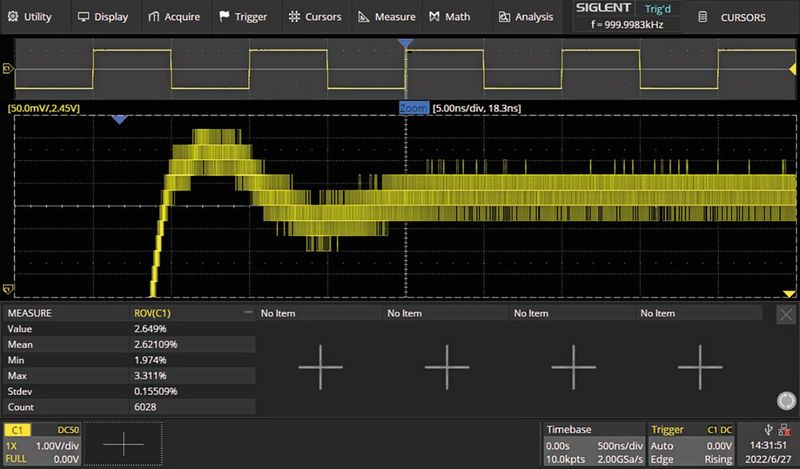Open the Acquire menu
The height and width of the screenshot is (469, 800).
click(x=174, y=17)
